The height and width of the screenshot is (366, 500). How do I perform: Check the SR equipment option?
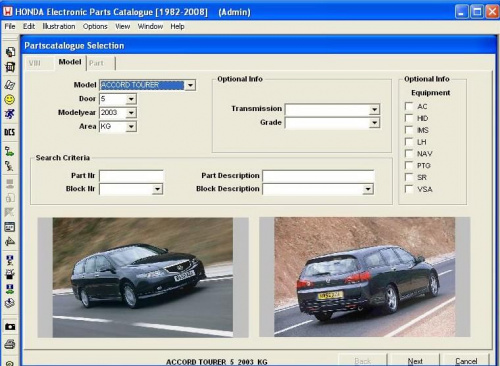point(409,177)
